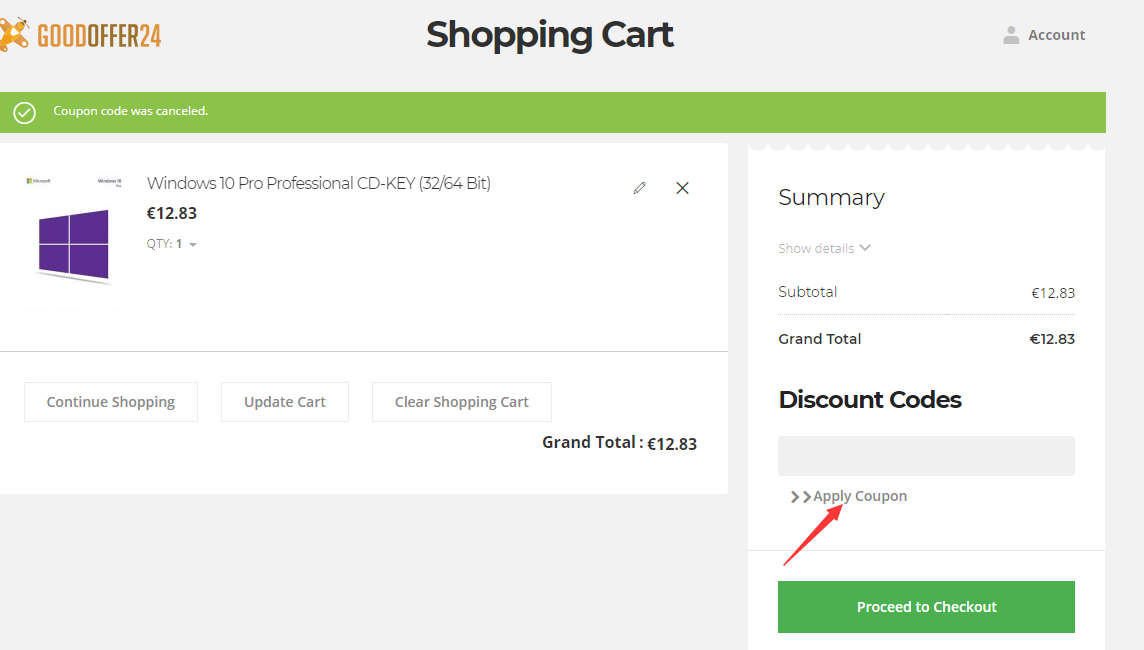
Task: Click the Continue Shopping button
Action: pyautogui.click(x=111, y=402)
